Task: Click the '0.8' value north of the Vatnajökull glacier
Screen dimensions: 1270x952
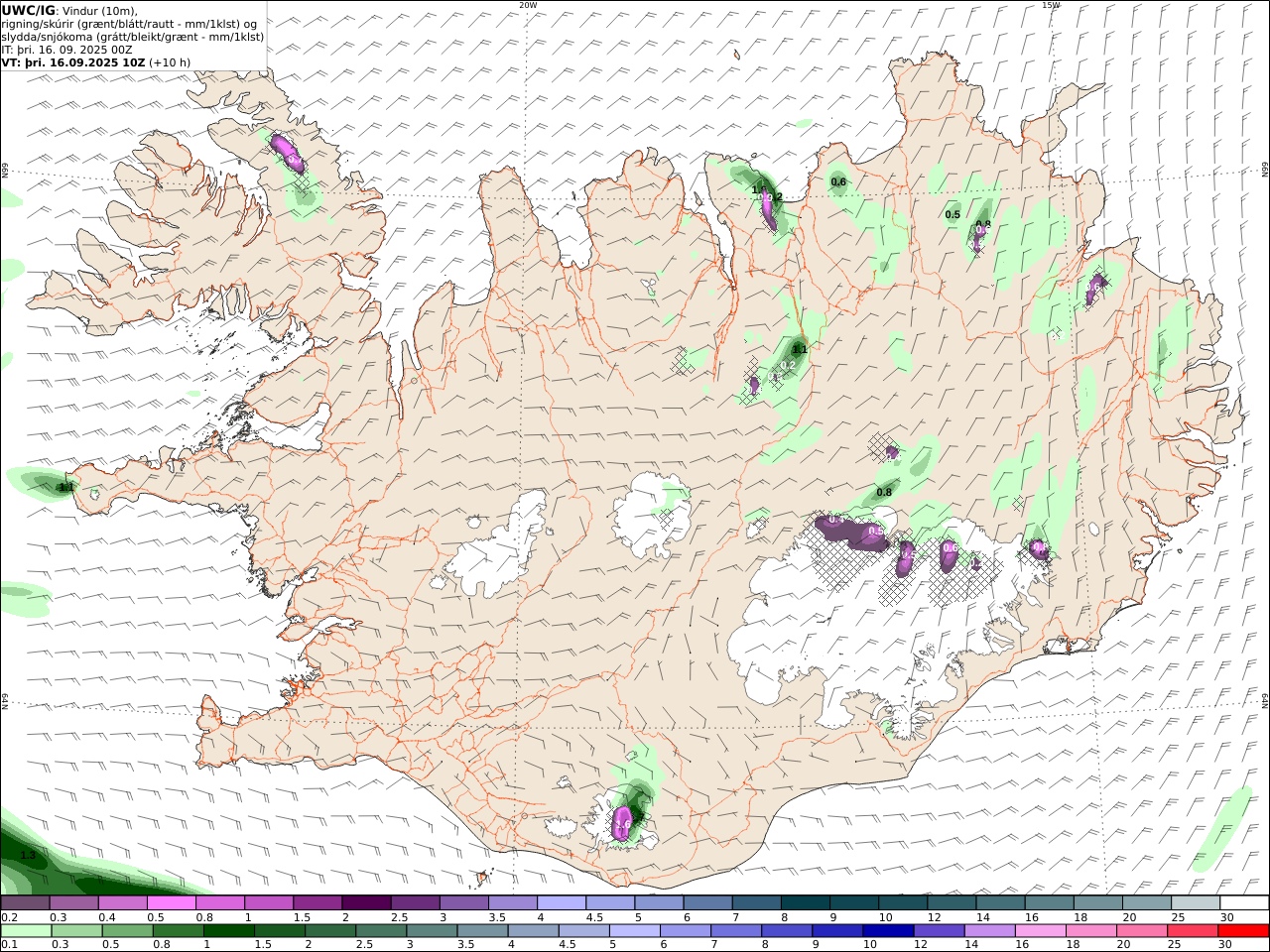Action: [884, 492]
